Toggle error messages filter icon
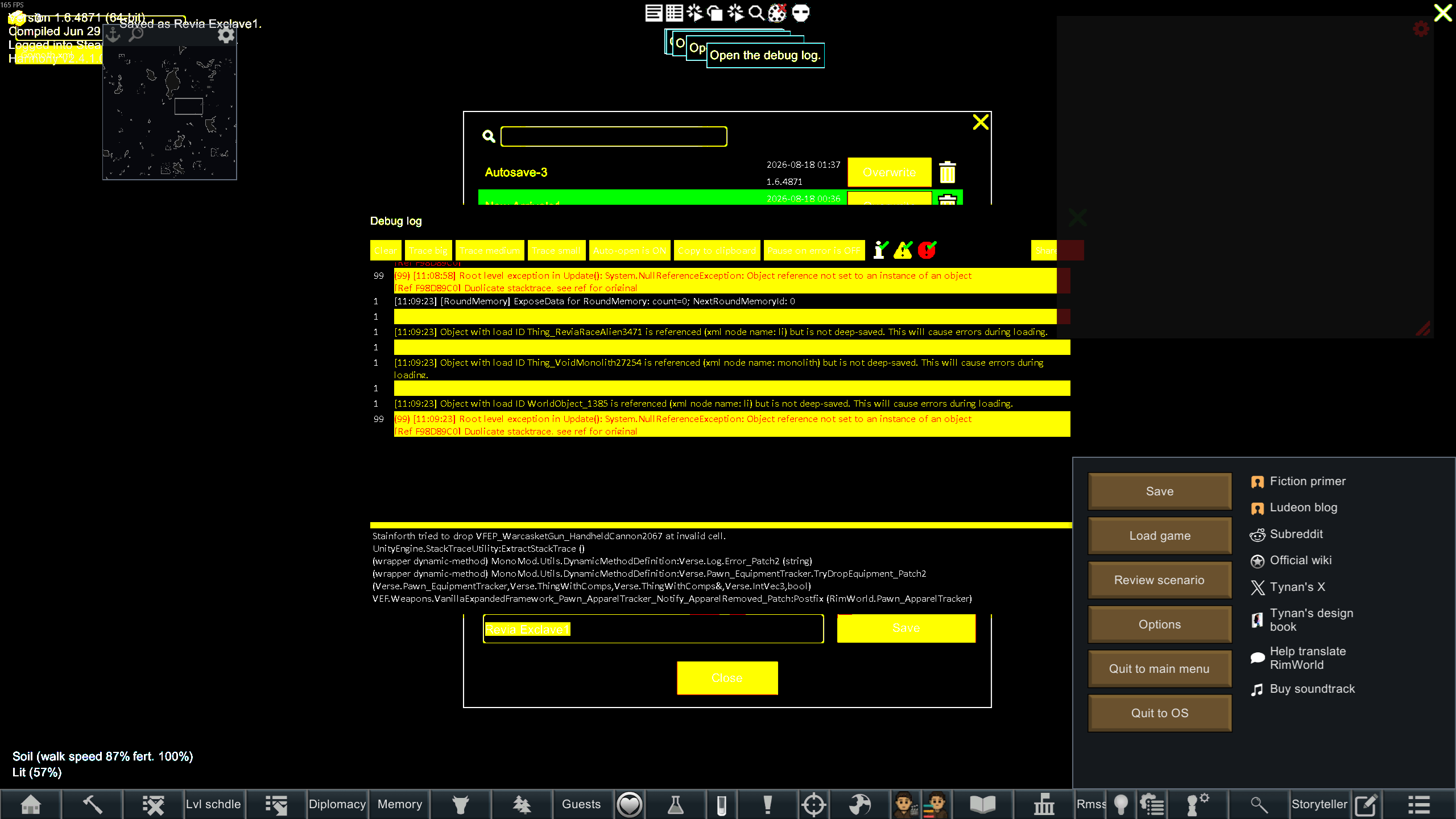1456x819 pixels. [927, 250]
